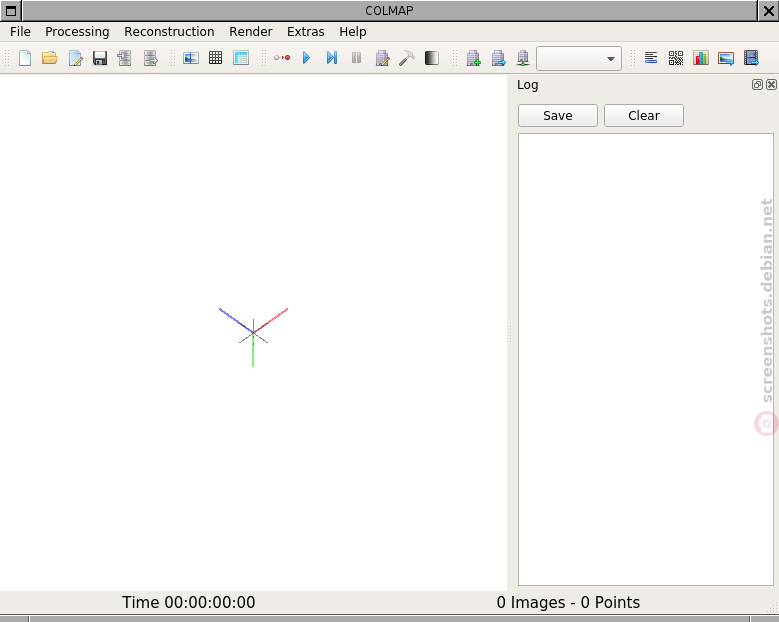Viewport: 779px width, 622px height.
Task: Click inside the empty log text area
Action: tap(646, 359)
